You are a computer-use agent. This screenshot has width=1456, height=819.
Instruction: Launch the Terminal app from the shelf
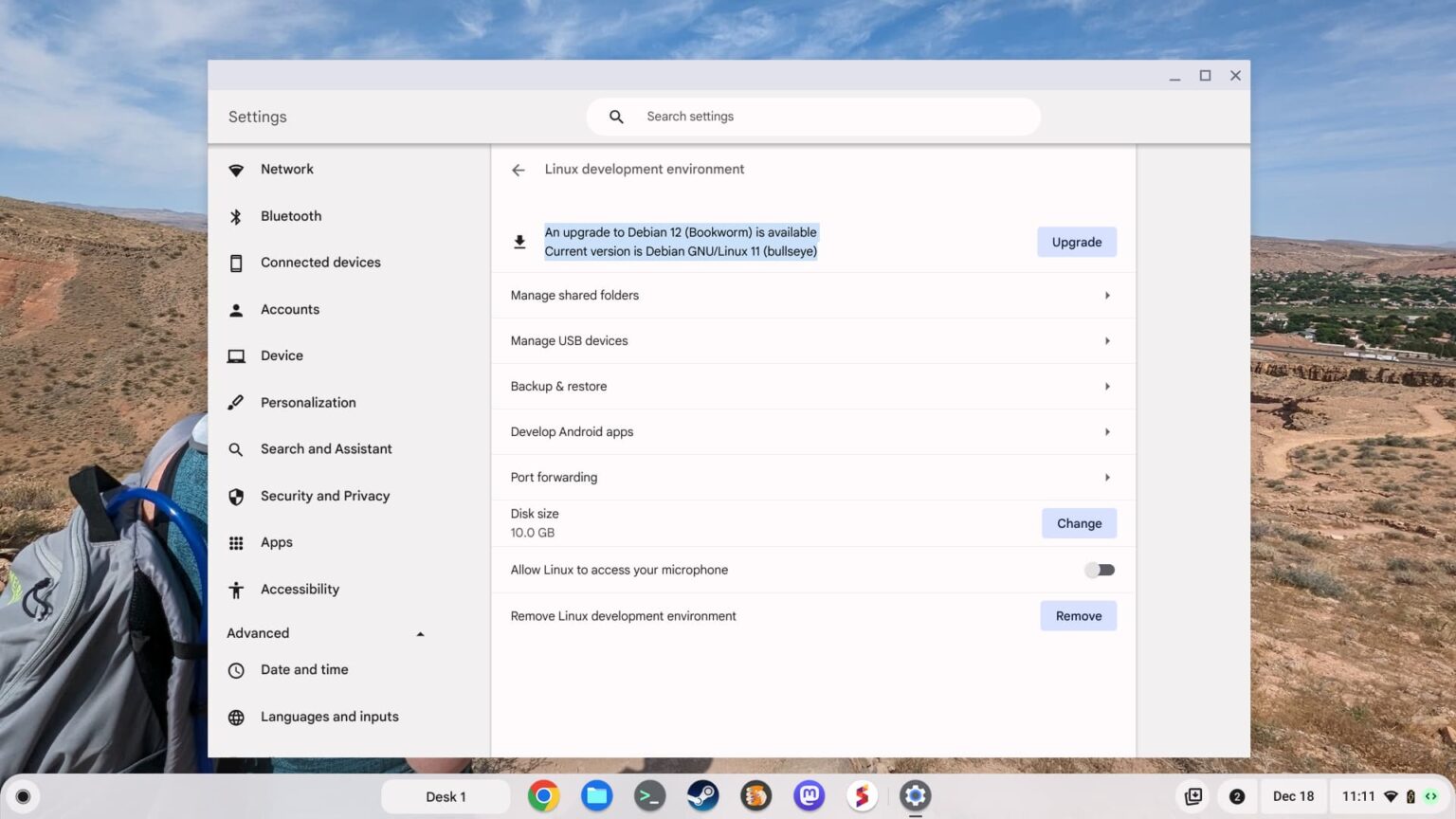coord(649,796)
